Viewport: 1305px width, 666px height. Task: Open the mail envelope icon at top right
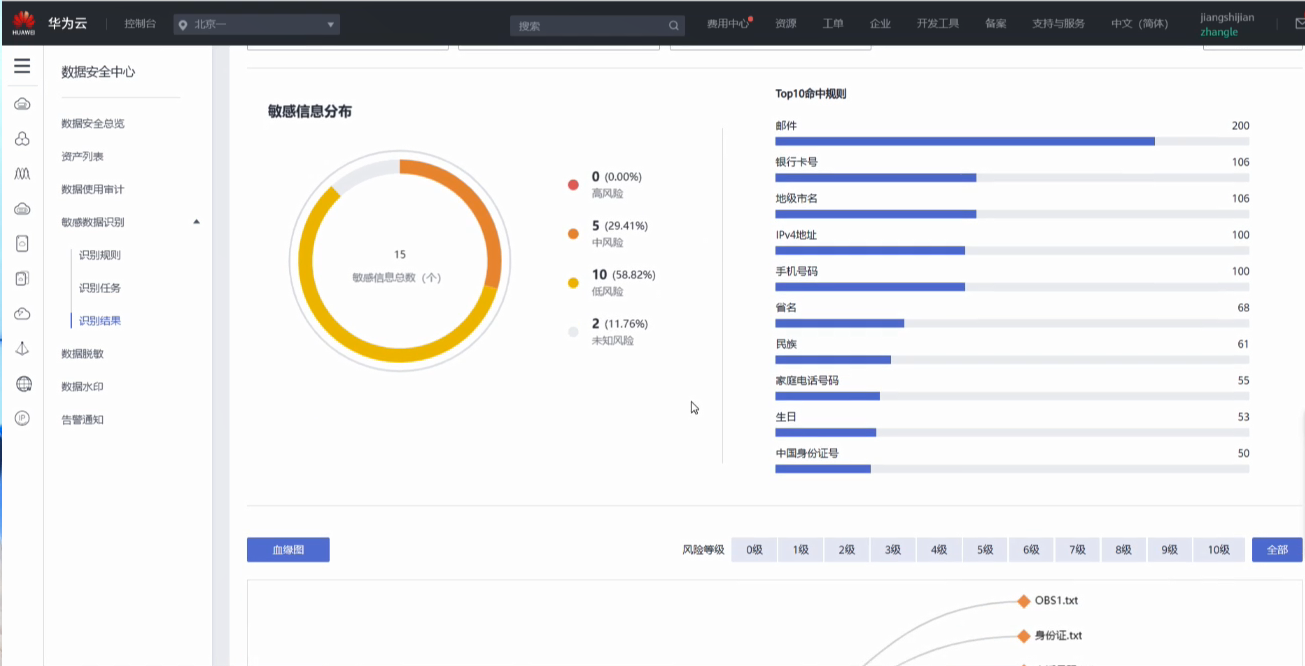(x=1299, y=25)
